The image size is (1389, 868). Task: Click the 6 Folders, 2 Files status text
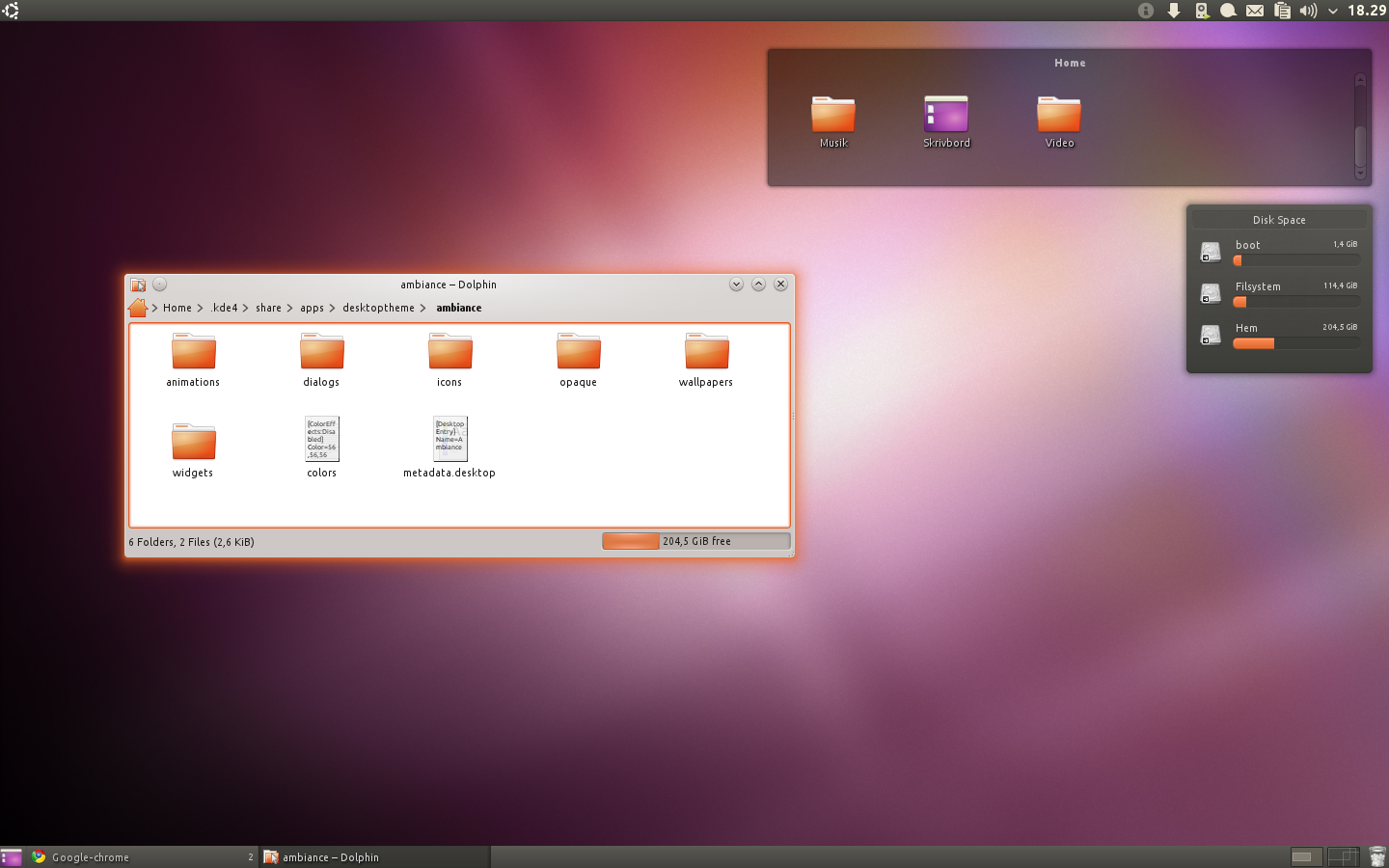(x=191, y=542)
